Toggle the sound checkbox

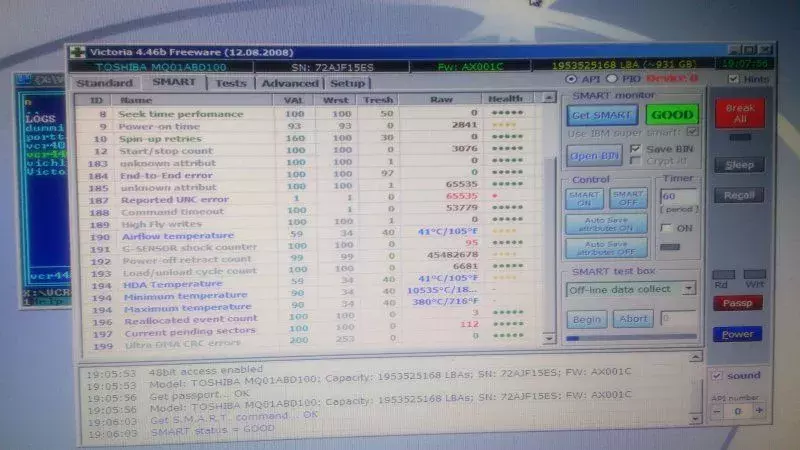(717, 376)
